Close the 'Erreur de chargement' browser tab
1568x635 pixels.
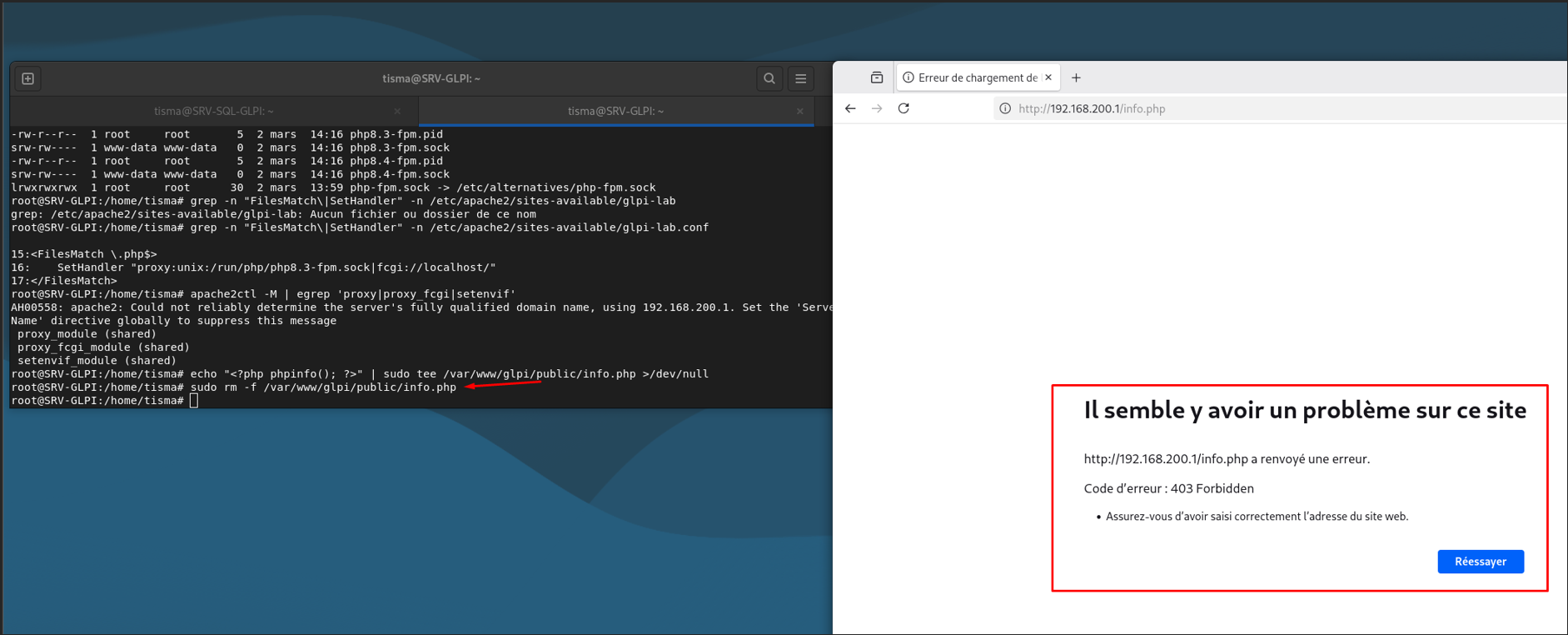[x=1048, y=77]
